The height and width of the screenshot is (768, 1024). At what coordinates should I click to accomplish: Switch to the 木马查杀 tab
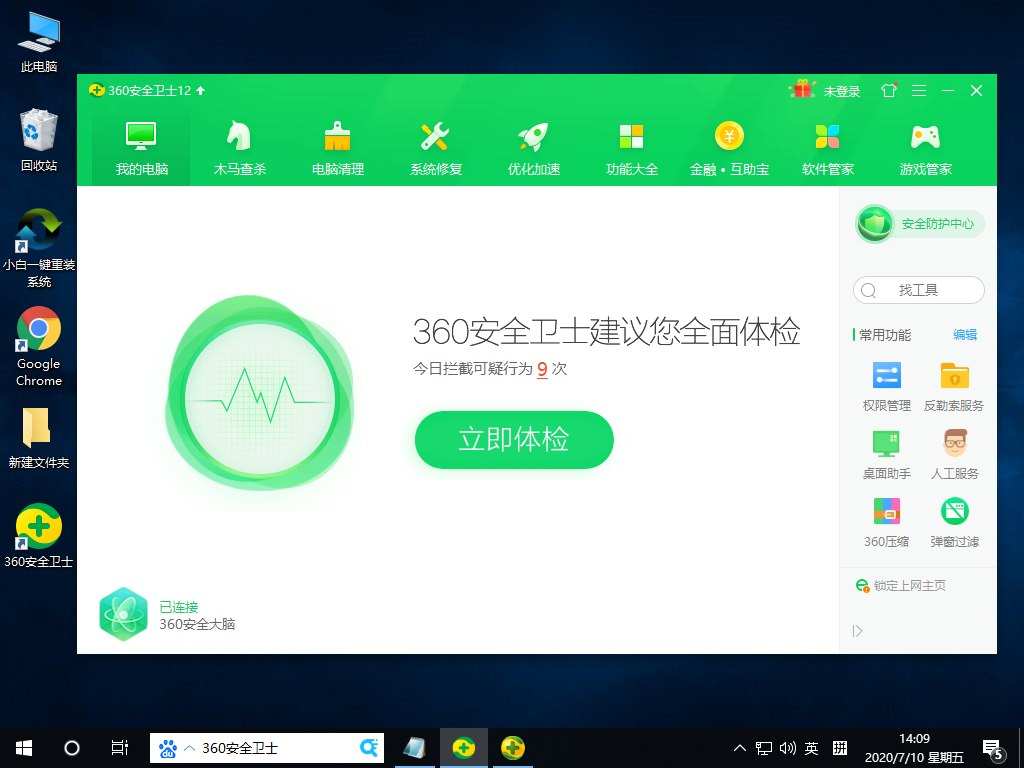238,147
